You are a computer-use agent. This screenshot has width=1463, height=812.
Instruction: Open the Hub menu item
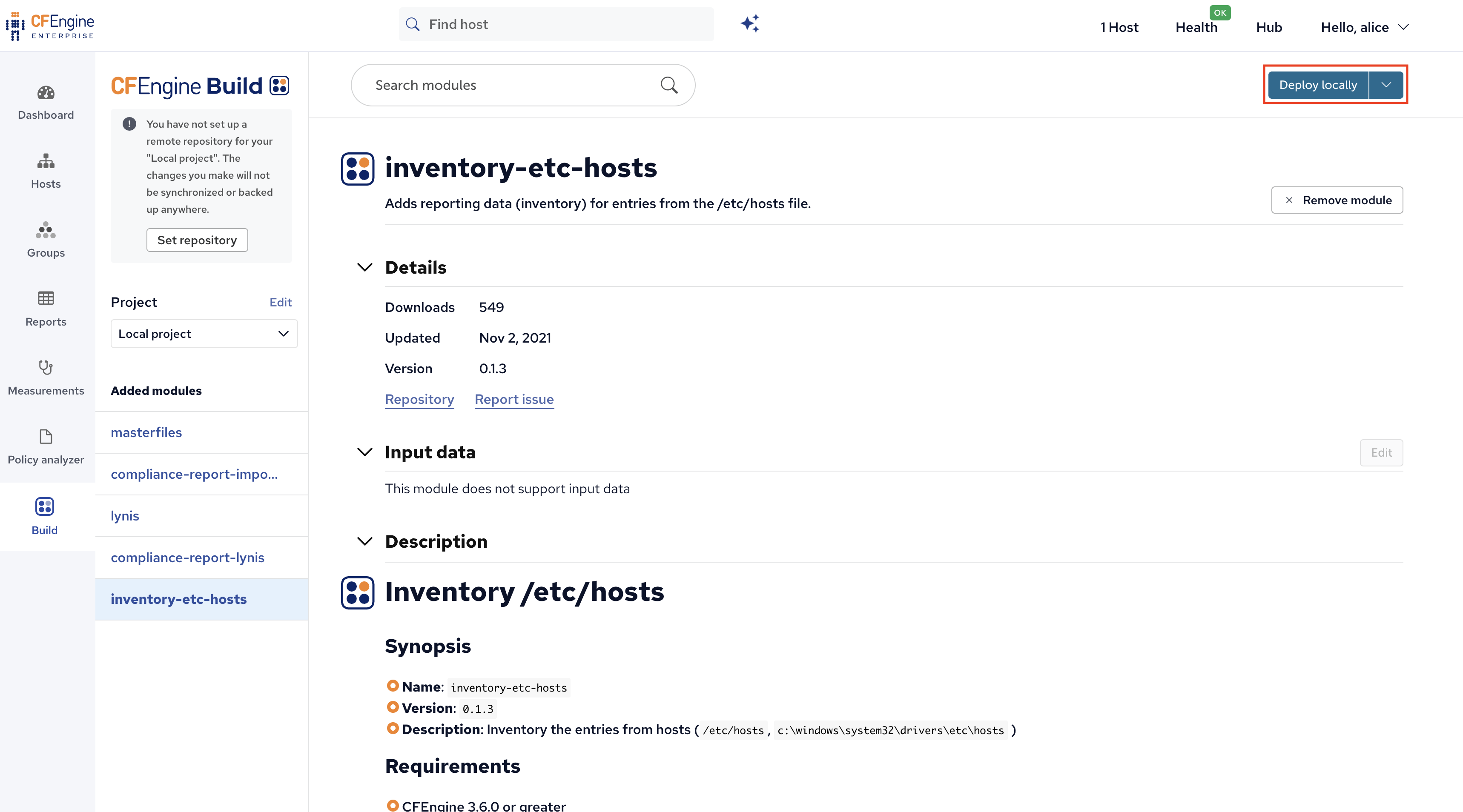pos(1269,27)
